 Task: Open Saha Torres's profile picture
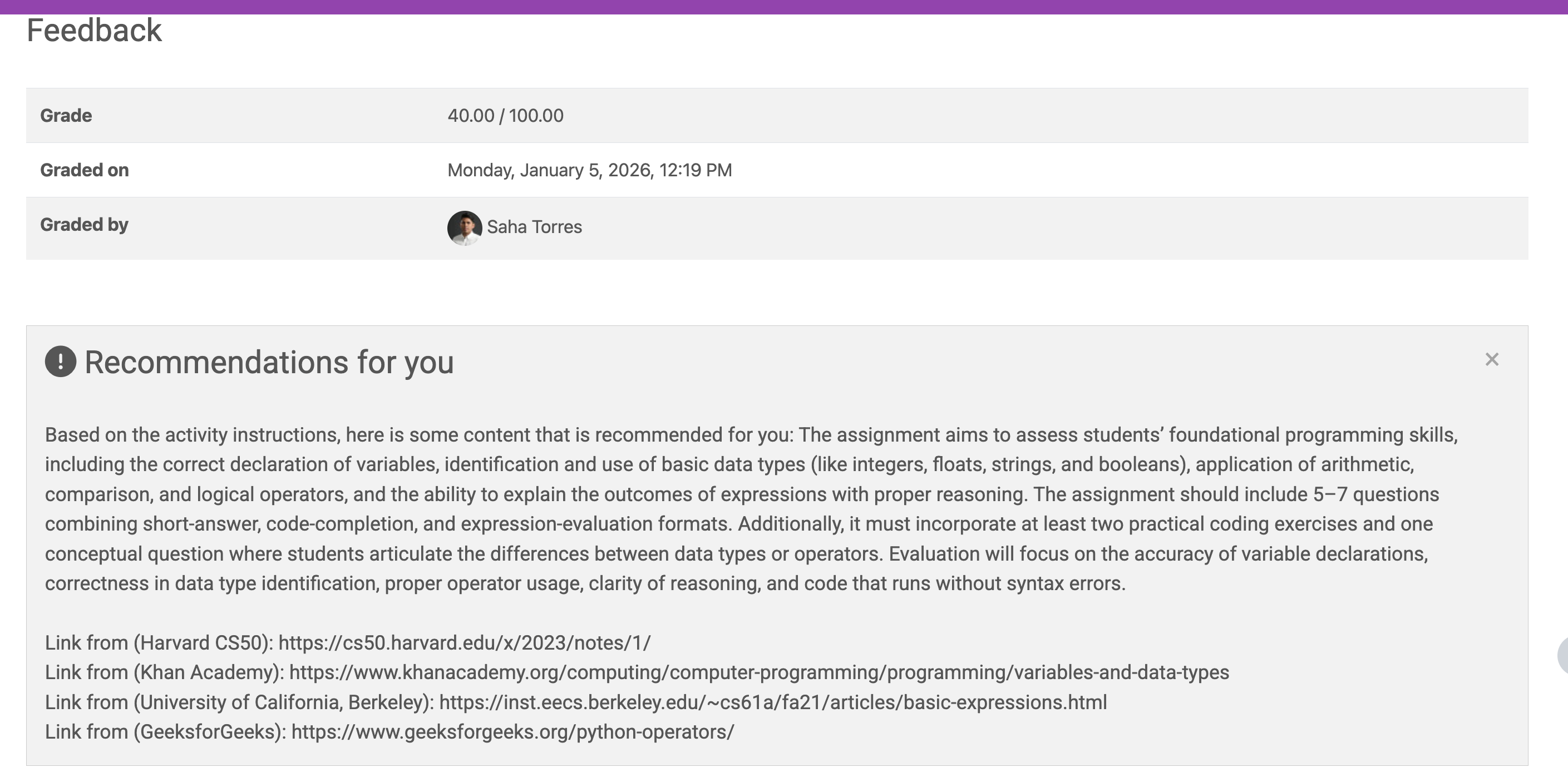(465, 228)
